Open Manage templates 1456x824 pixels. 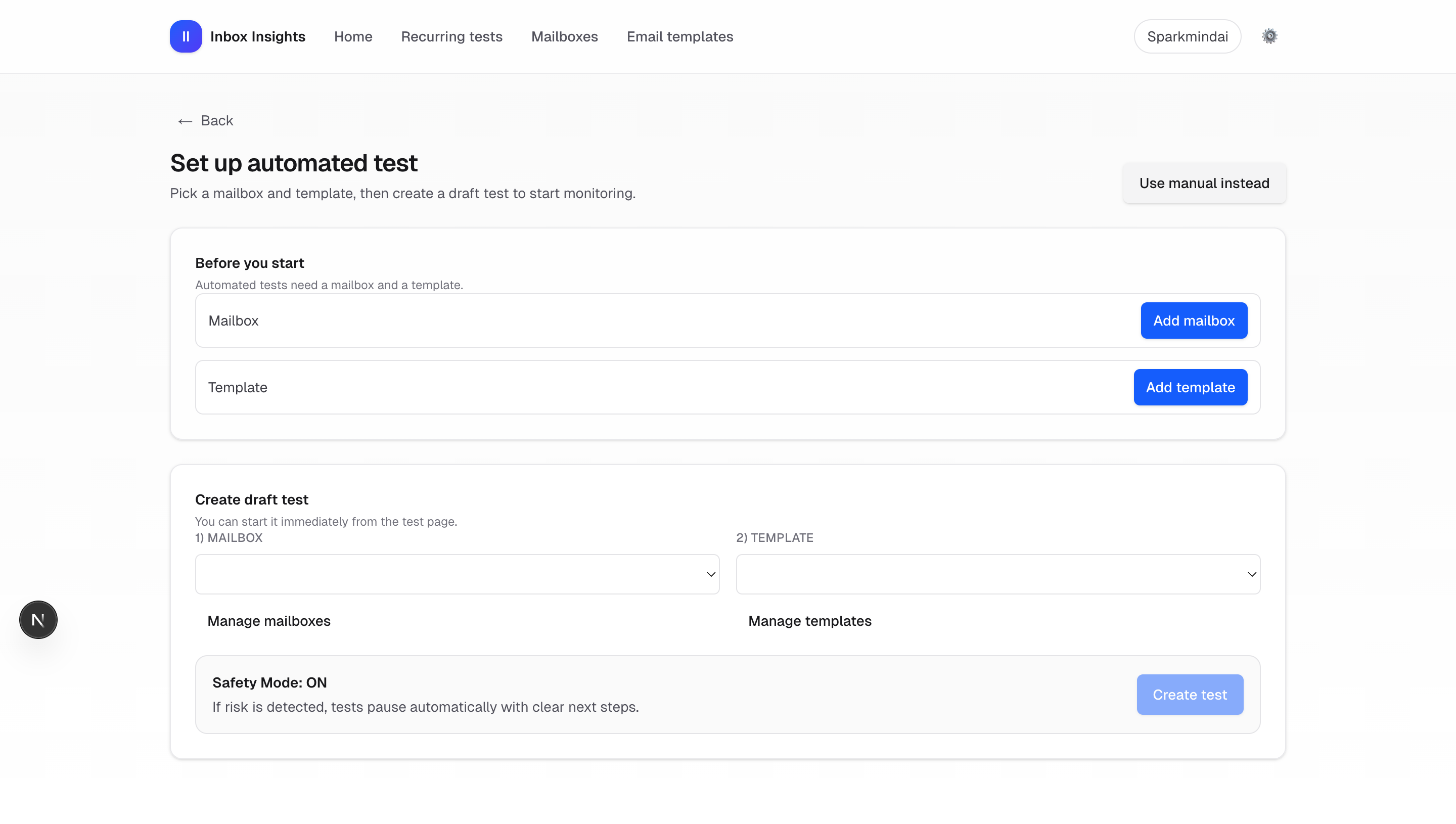(810, 621)
